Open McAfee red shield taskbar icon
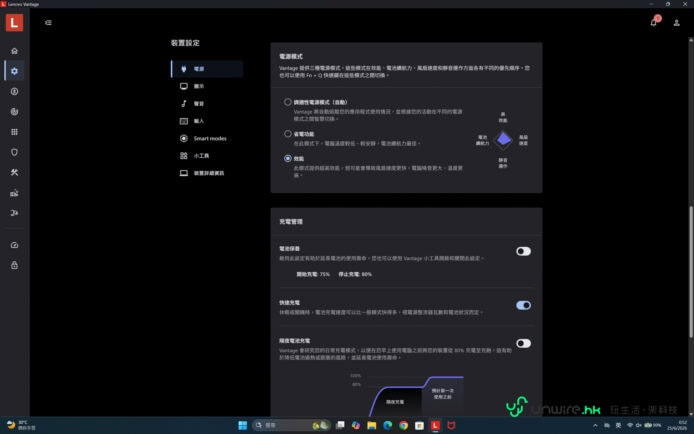The image size is (694, 434). click(451, 425)
